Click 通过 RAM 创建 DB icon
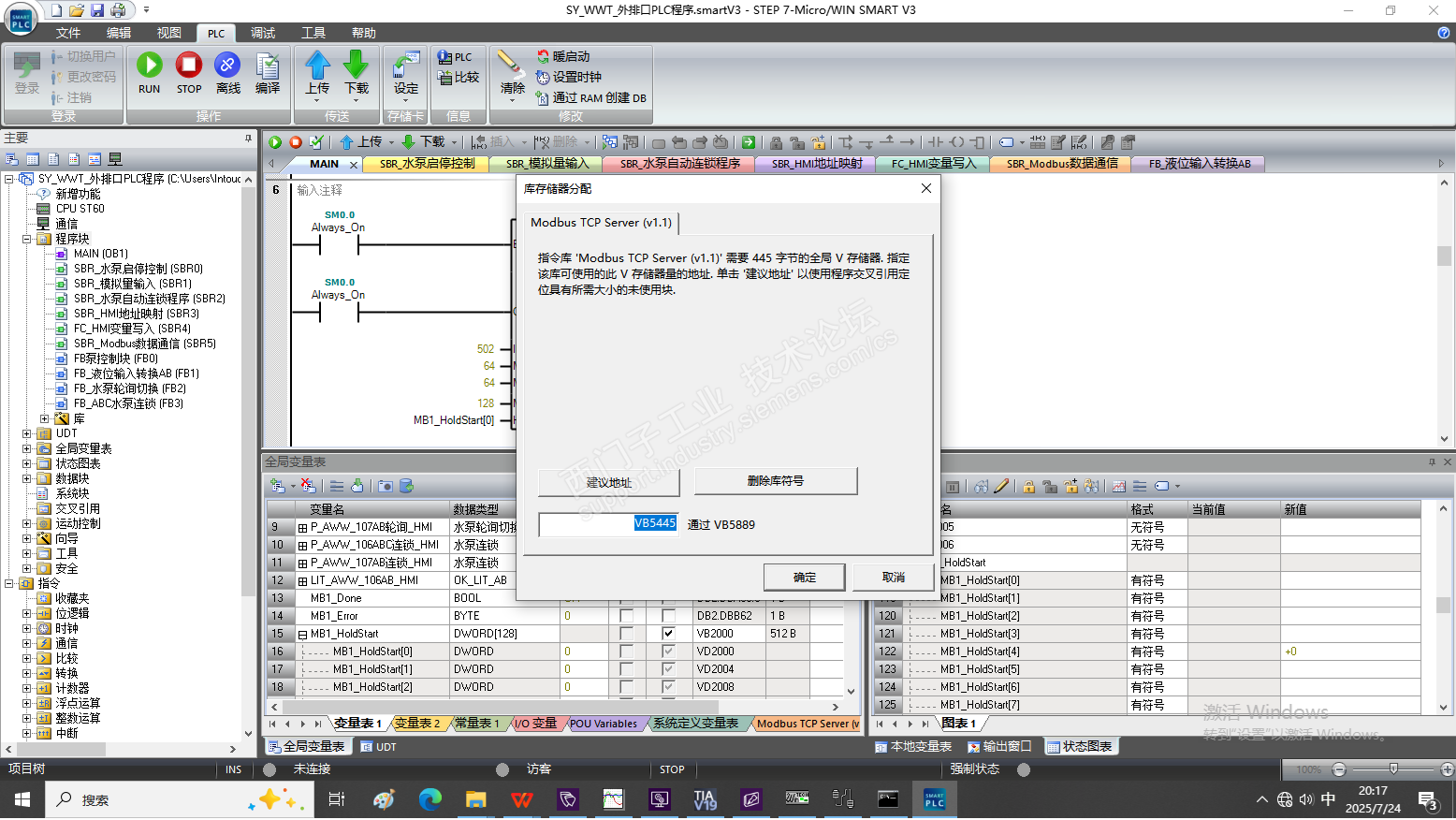Viewport: 1456px width, 820px height. [x=543, y=98]
